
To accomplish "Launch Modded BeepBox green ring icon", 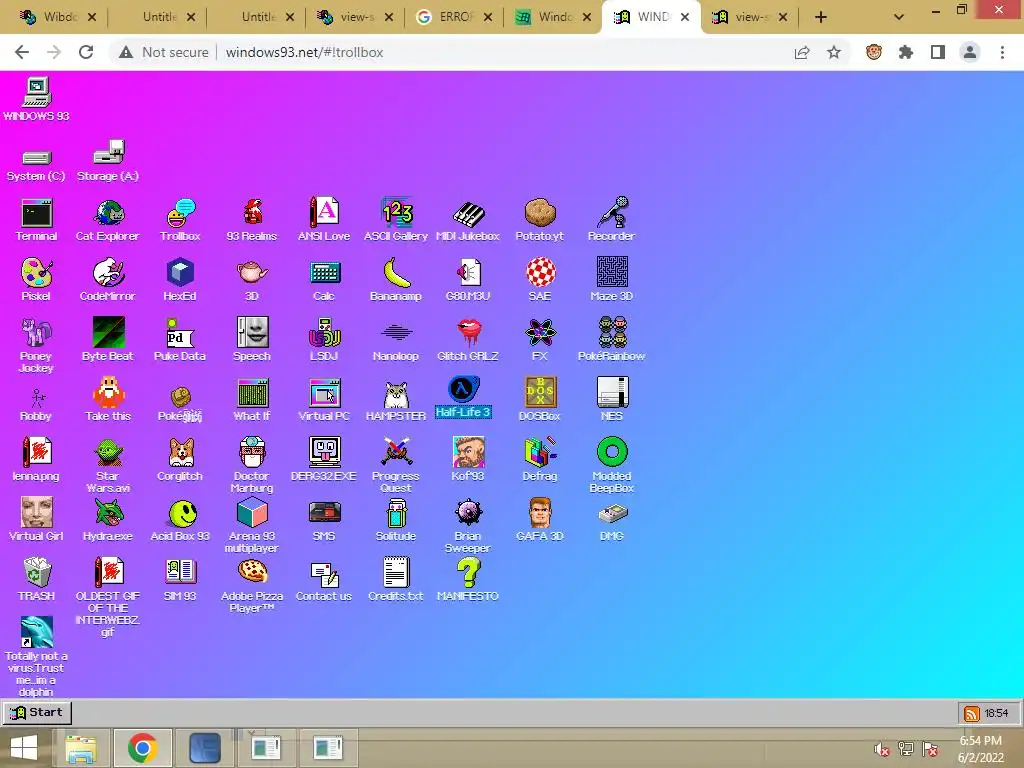I will click(612, 464).
